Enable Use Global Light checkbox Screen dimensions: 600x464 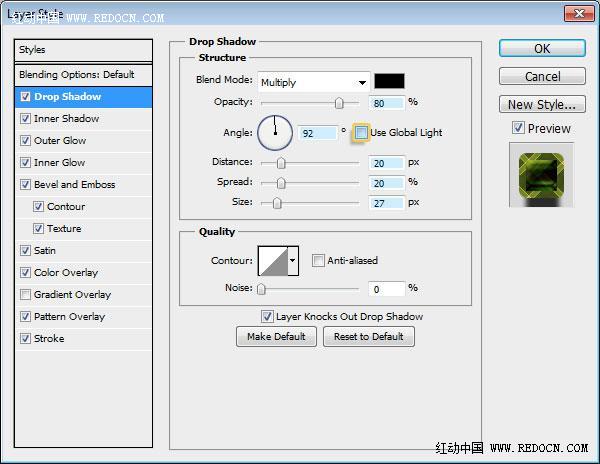click(x=361, y=133)
